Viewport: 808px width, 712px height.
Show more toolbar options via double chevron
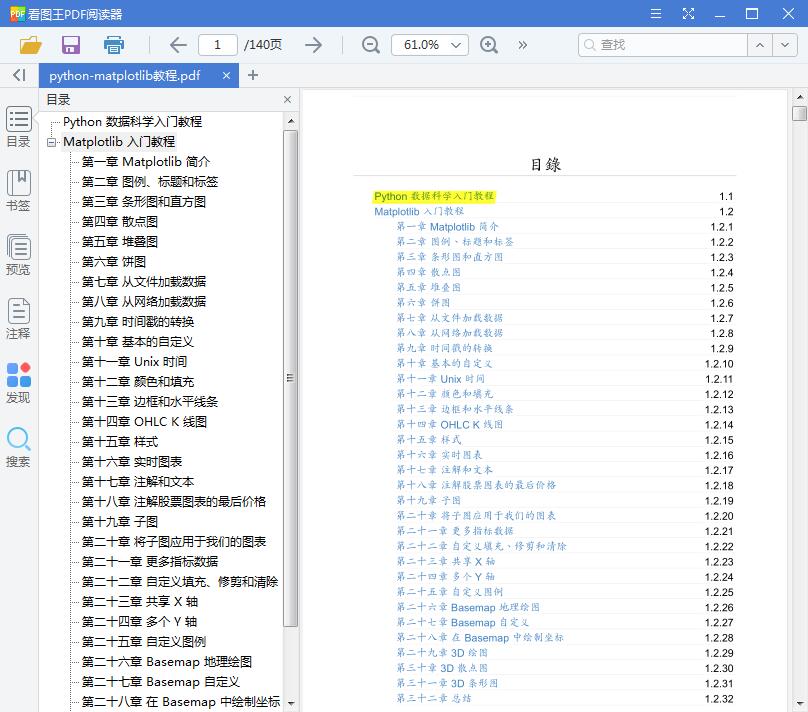[523, 45]
